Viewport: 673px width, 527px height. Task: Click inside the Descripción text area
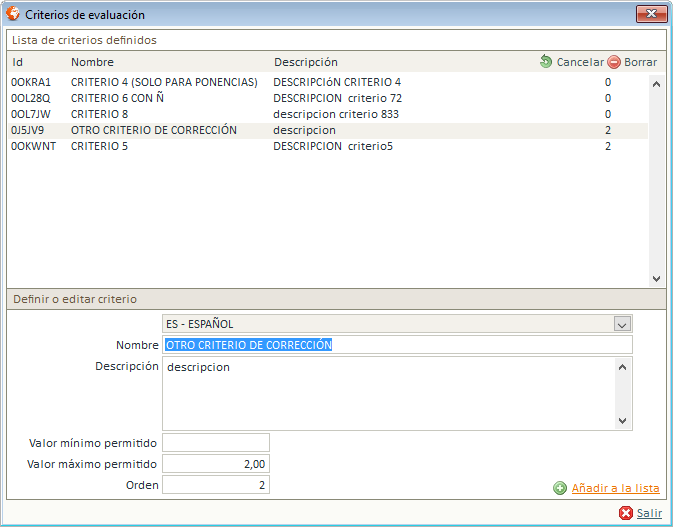point(387,393)
